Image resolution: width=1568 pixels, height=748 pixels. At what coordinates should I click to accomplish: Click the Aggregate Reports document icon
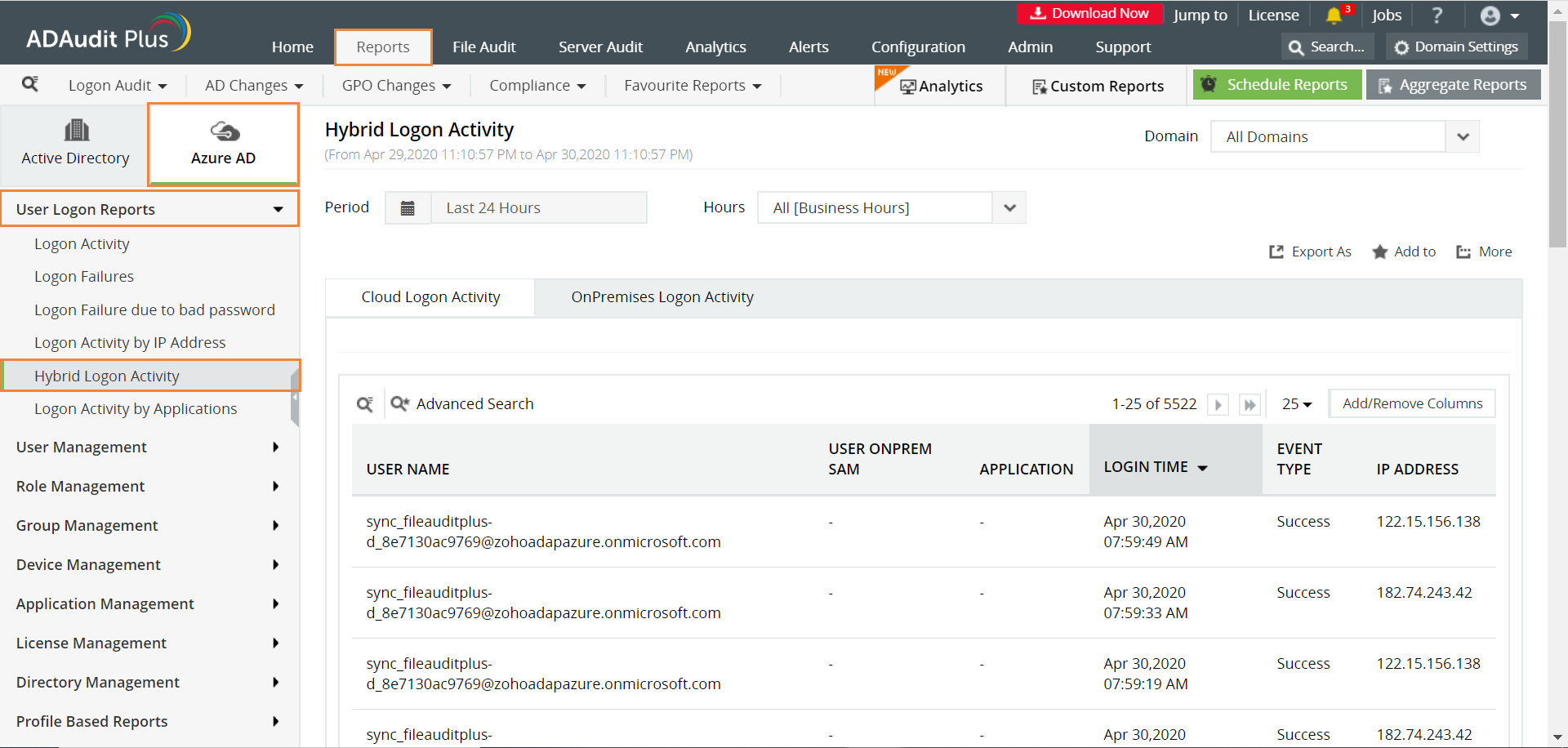(1385, 86)
